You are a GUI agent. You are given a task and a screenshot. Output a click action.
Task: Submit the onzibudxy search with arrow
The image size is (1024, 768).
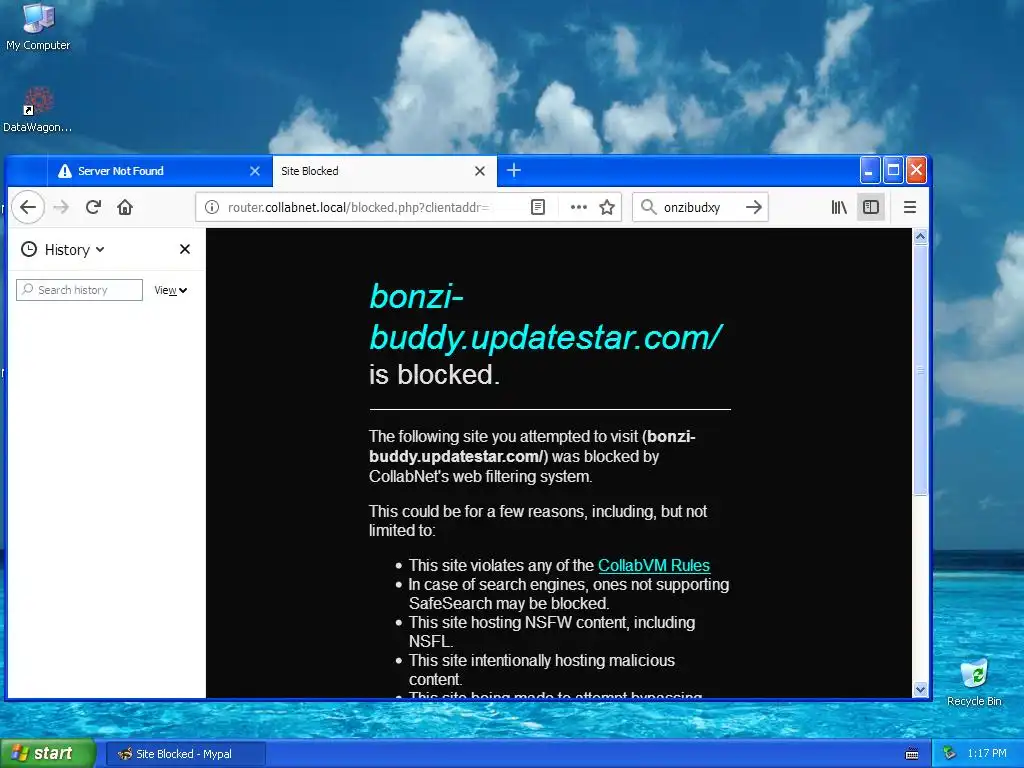754,207
